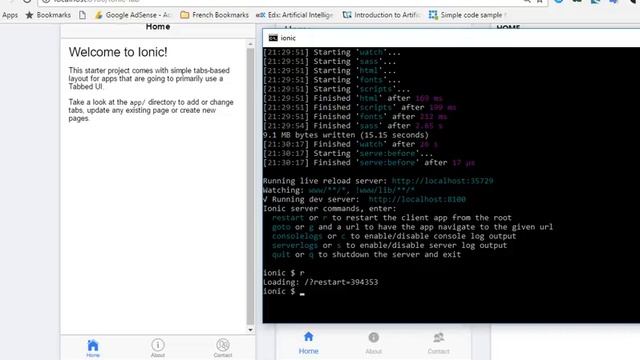This screenshot has height=360, width=640.
Task: Open the Apps bookmarks shortcut
Action: [10, 15]
